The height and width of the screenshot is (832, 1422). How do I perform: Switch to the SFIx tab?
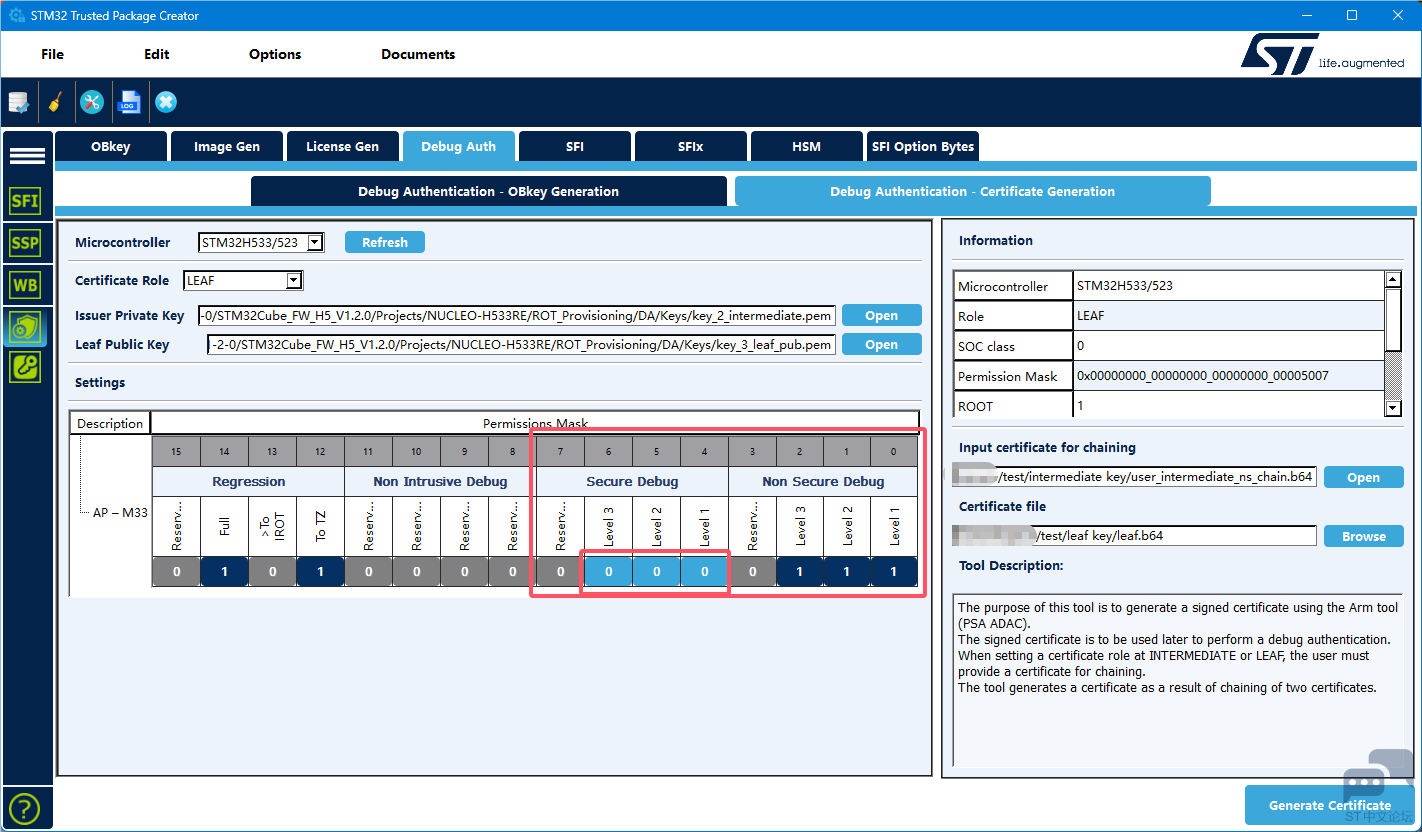tap(691, 146)
